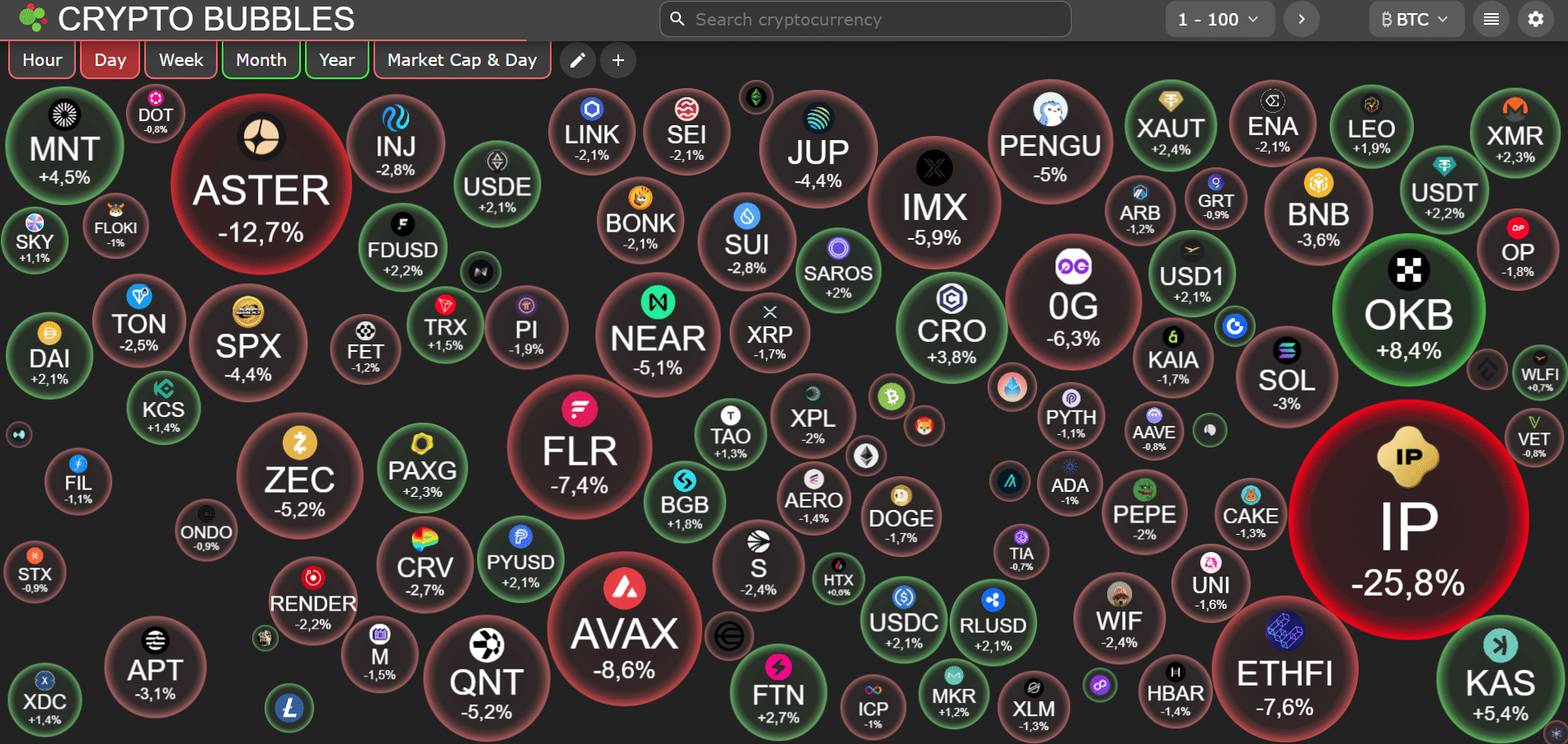Open the RENDER bubble
Viewport: 1568px width, 744px height.
pos(312,601)
